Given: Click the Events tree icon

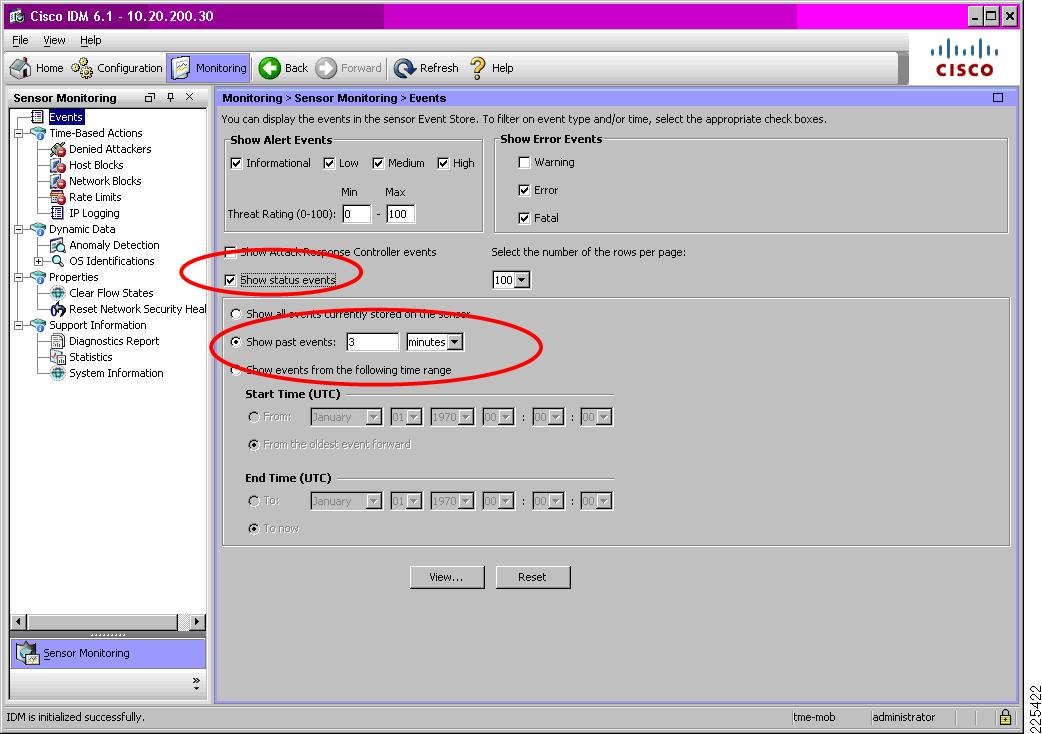Looking at the screenshot, I should (x=38, y=117).
